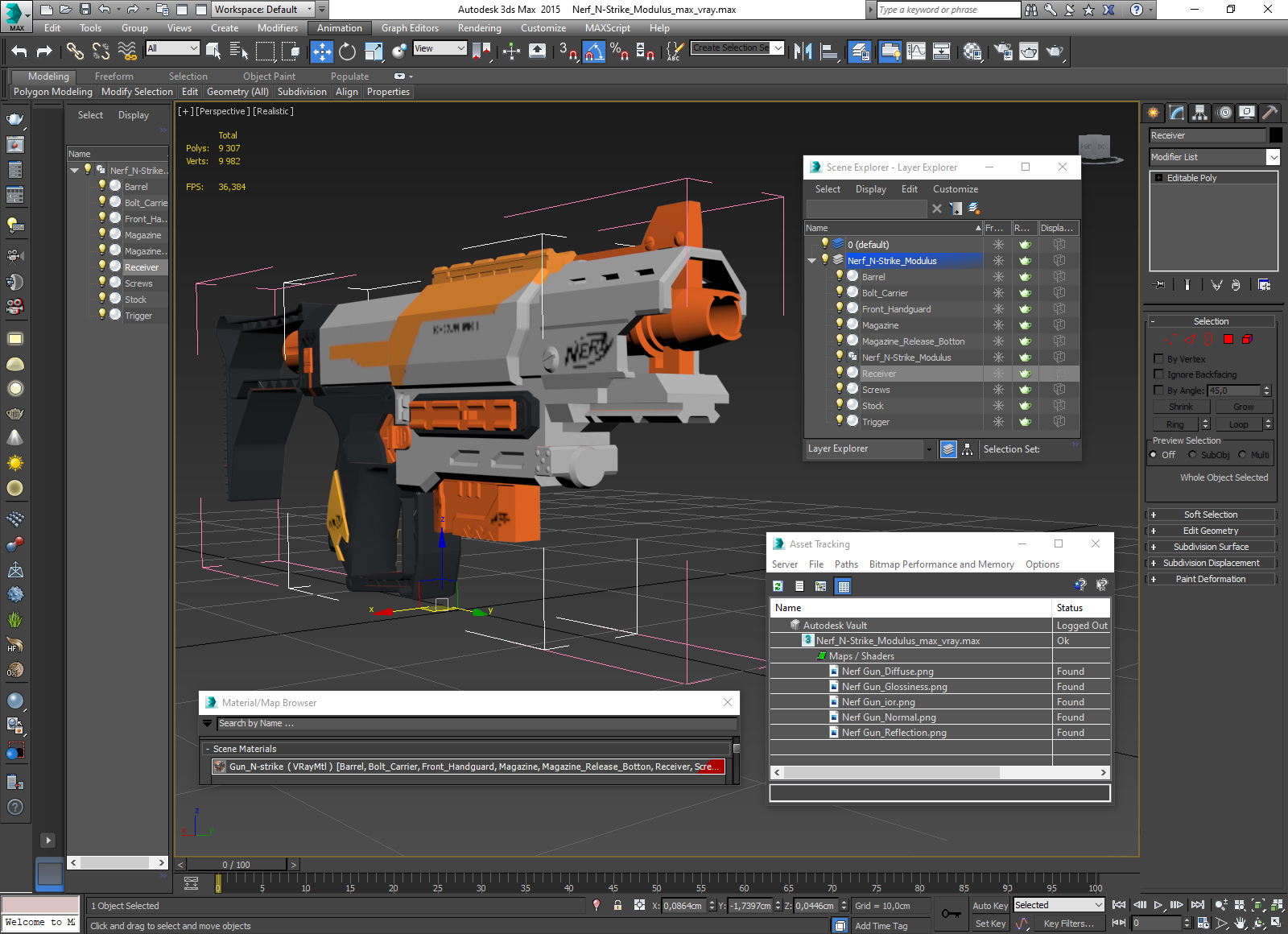
Task: Select Polygon sub-object level icon
Action: coord(1228,339)
